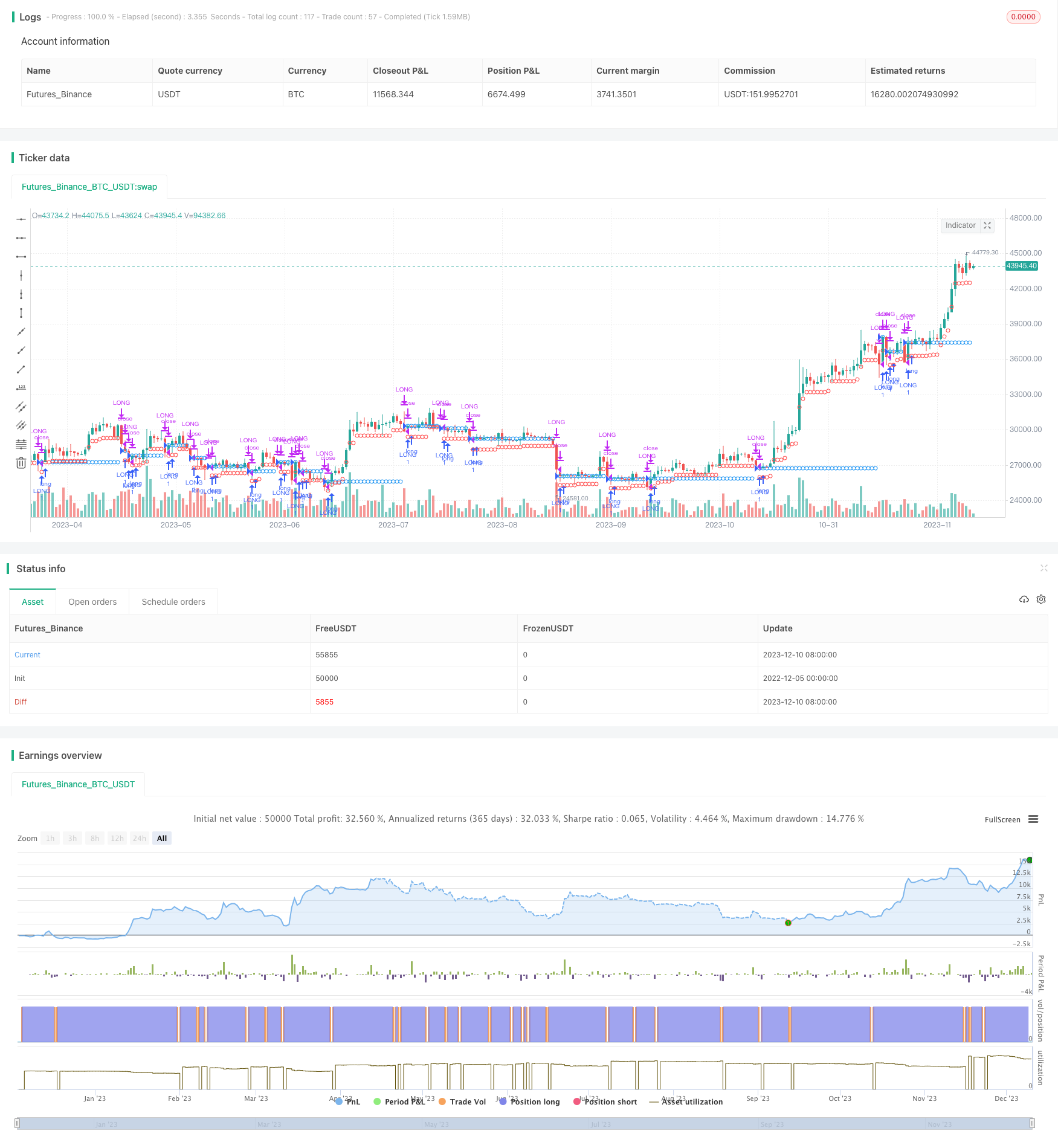Set earnings zoom range to 12h

point(117,838)
